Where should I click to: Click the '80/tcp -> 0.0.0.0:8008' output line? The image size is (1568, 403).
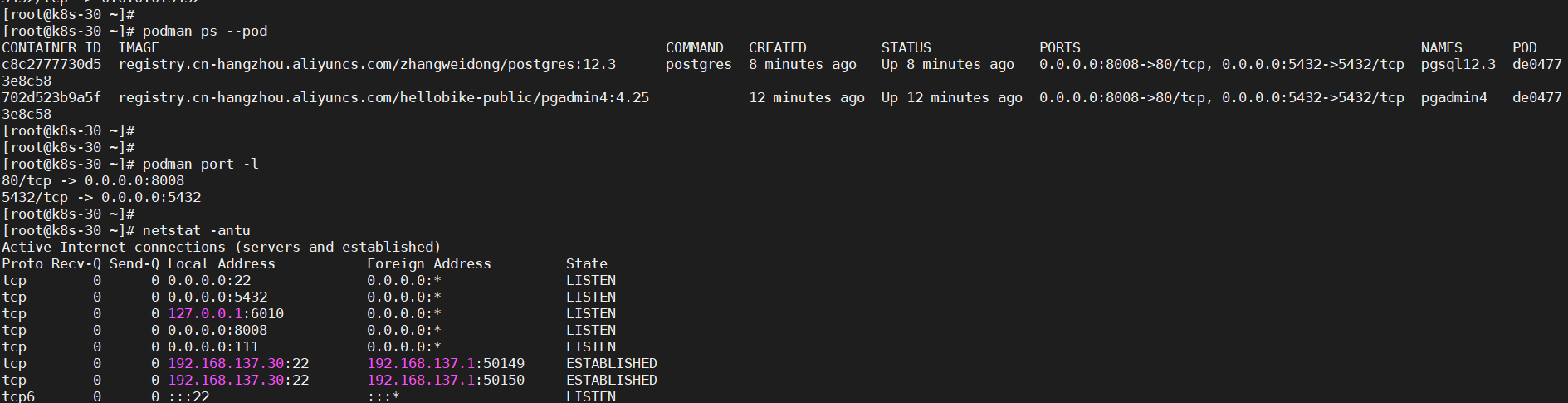tap(93, 180)
